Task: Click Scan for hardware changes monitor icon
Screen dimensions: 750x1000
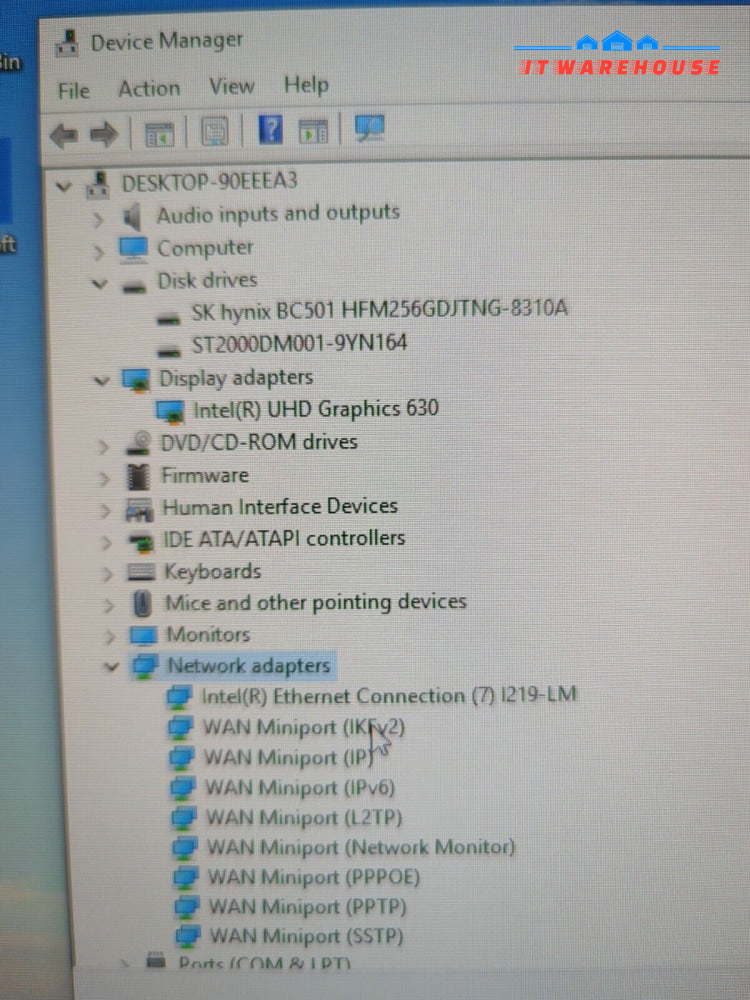Action: point(370,128)
